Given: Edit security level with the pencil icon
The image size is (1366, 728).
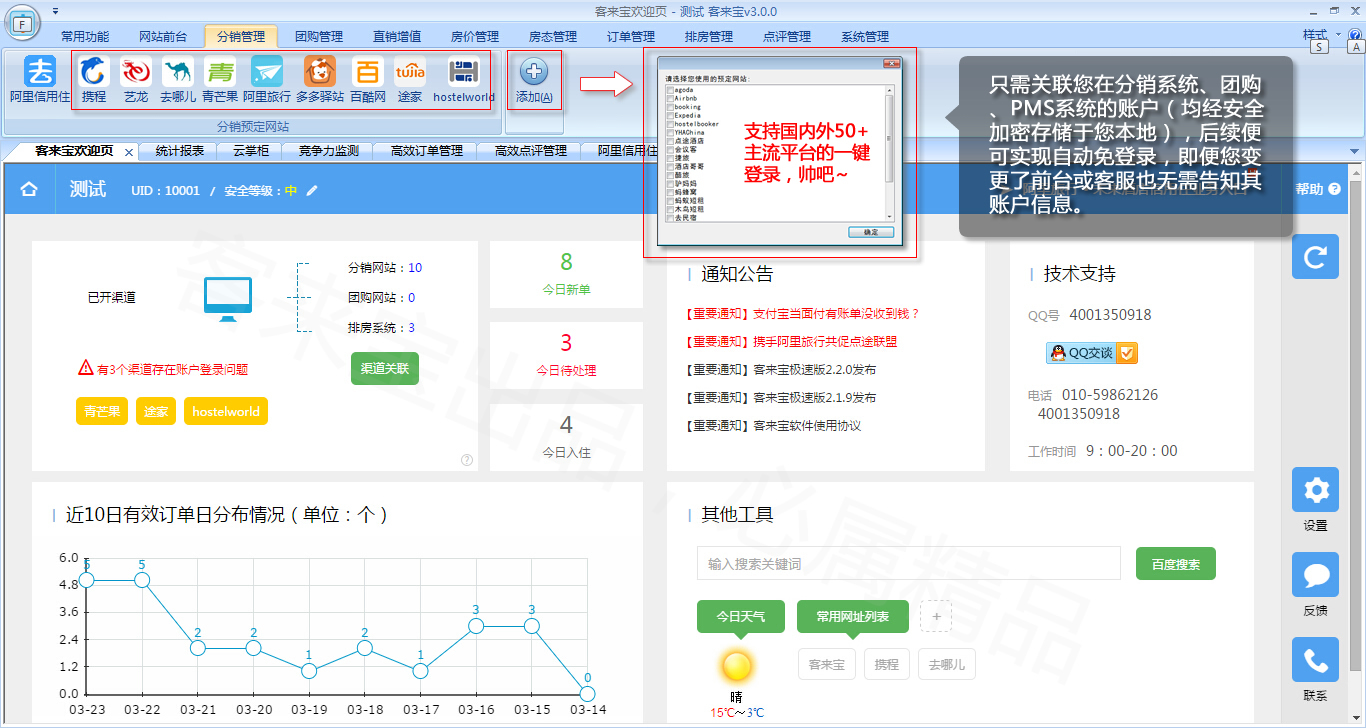Looking at the screenshot, I should point(312,190).
